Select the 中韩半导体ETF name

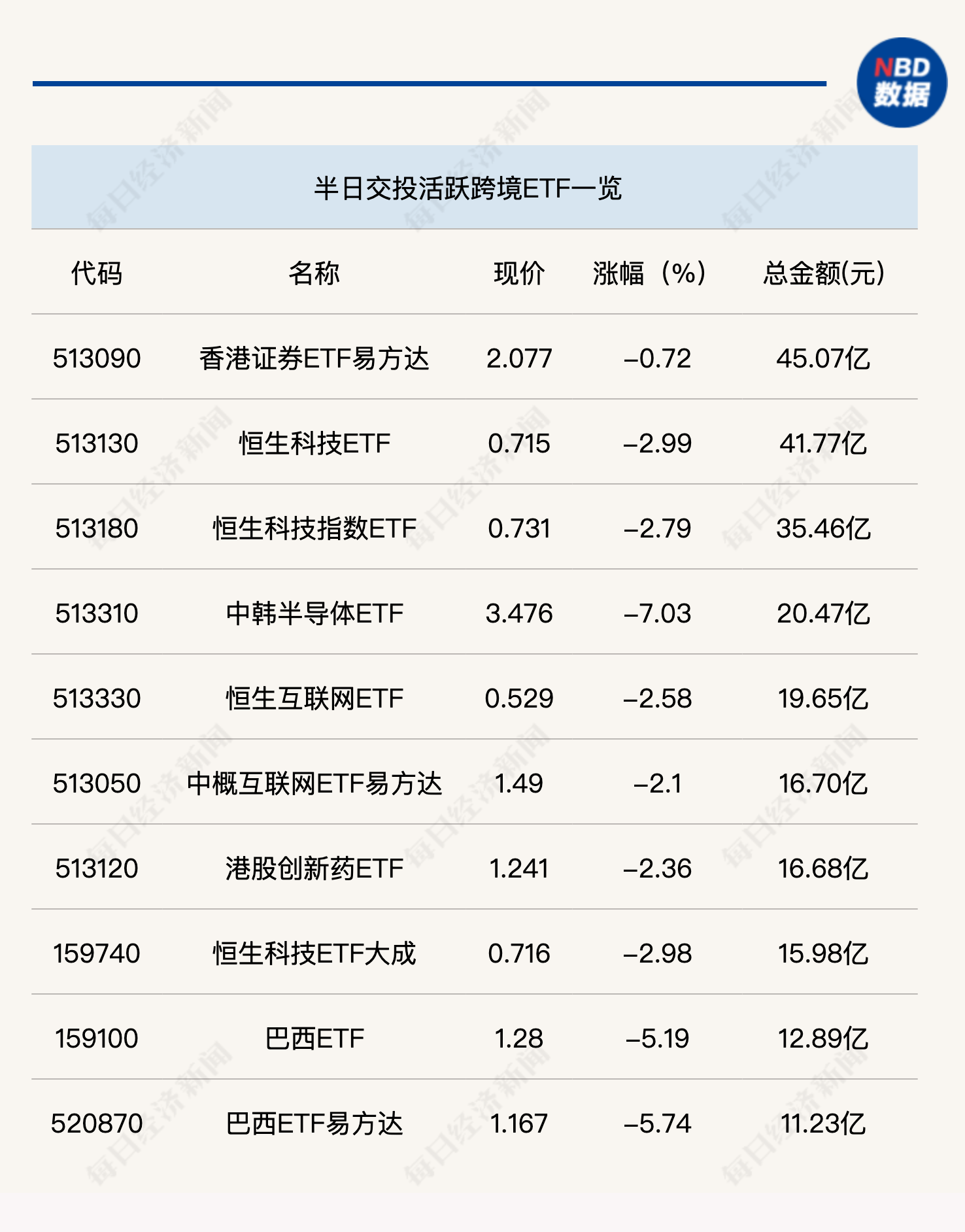(314, 613)
